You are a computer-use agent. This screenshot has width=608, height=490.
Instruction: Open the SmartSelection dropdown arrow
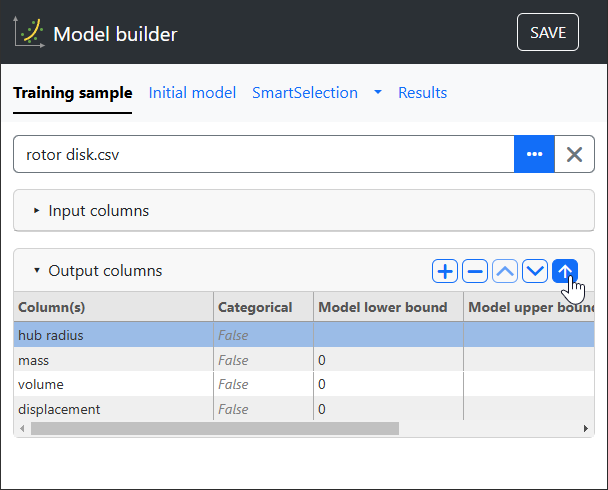[x=378, y=93]
